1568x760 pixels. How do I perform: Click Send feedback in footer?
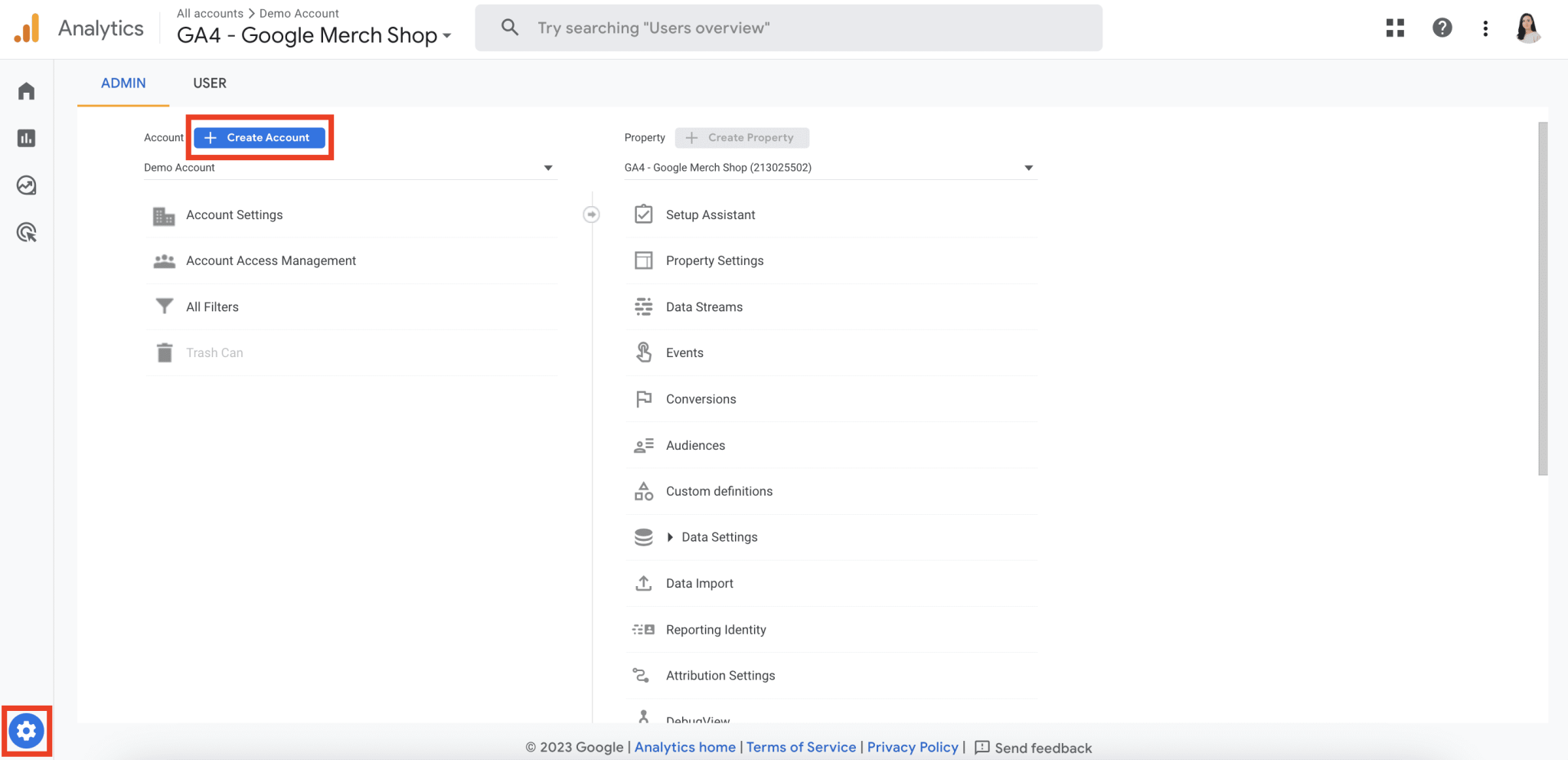coord(1033,748)
